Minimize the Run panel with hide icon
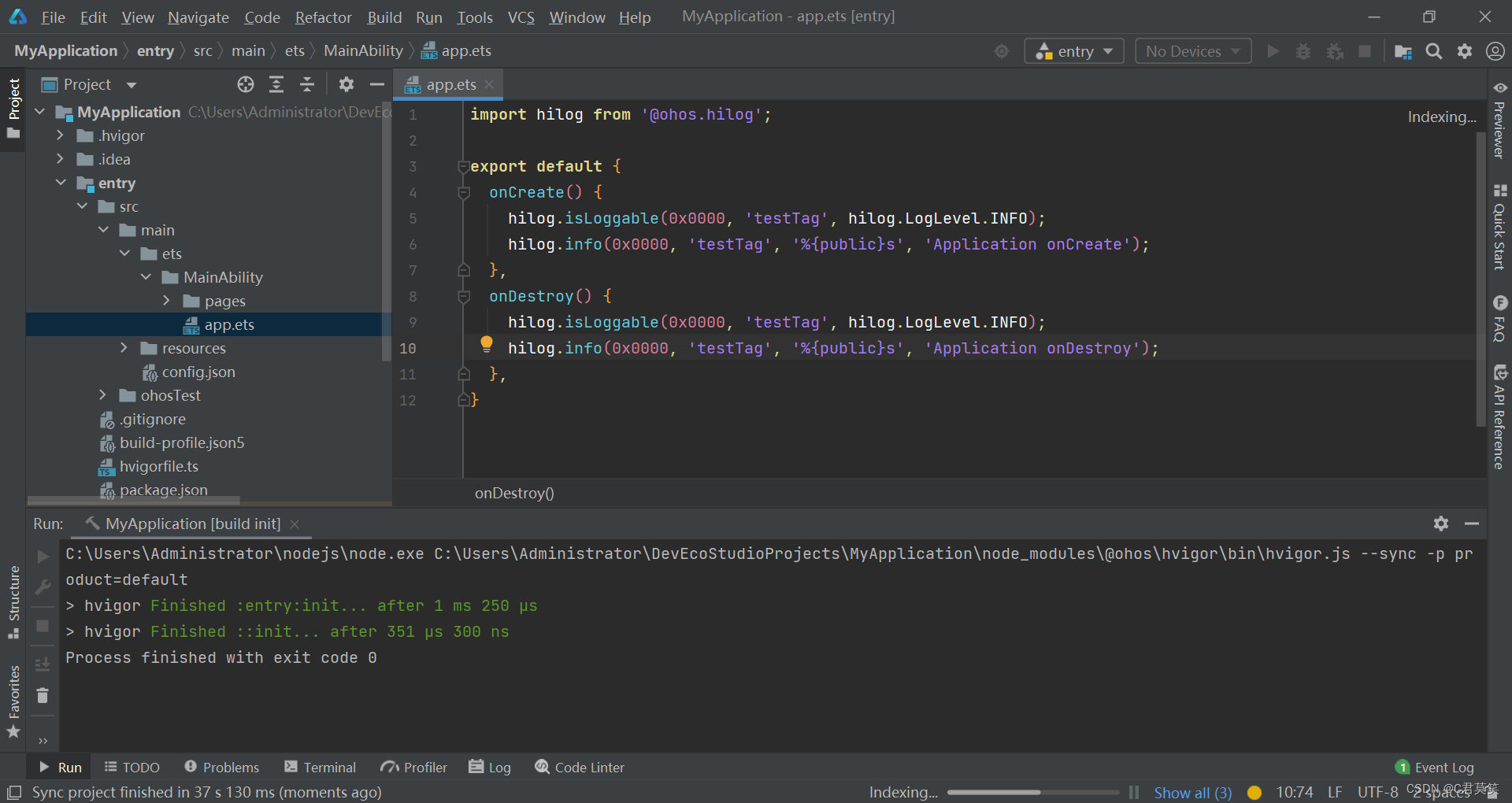The height and width of the screenshot is (803, 1512). (x=1472, y=524)
